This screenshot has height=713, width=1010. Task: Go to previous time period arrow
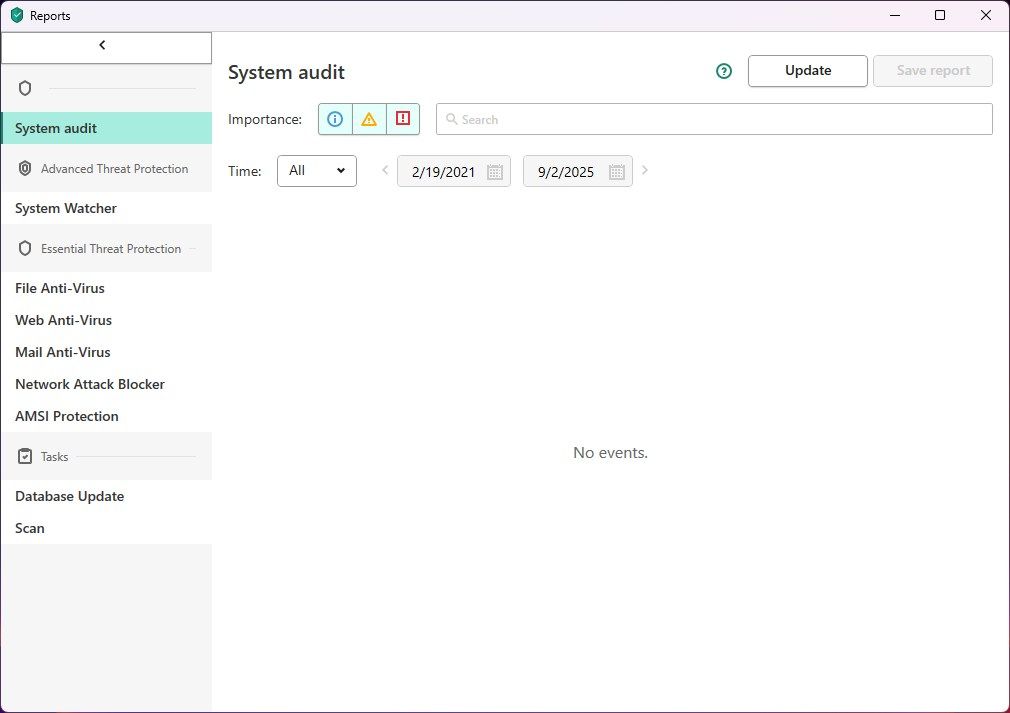[x=385, y=171]
